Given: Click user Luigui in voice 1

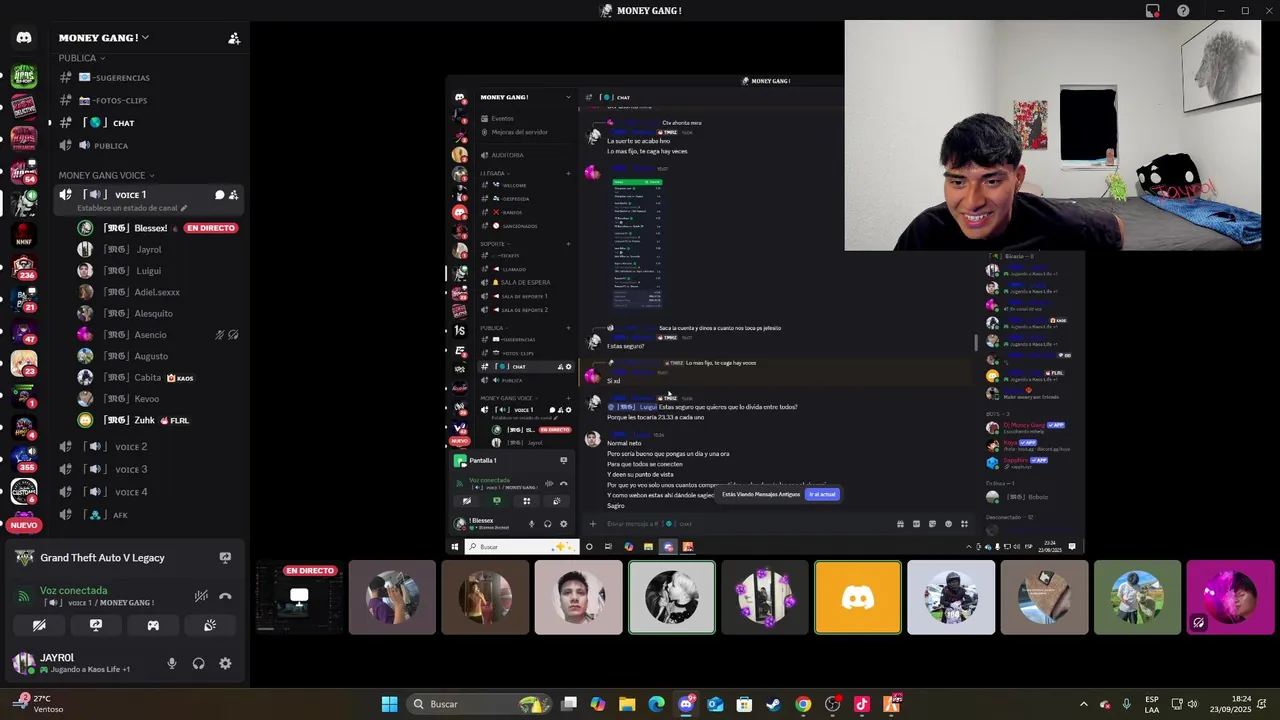Looking at the screenshot, I should (148, 271).
